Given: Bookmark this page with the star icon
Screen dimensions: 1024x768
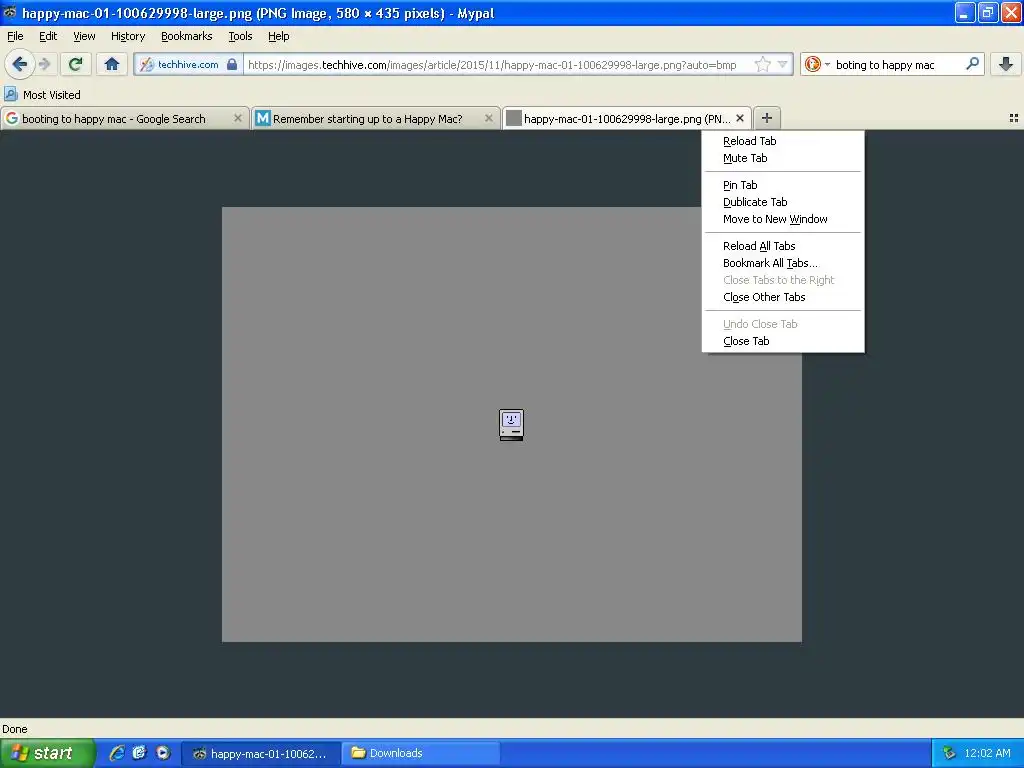Looking at the screenshot, I should 762,64.
